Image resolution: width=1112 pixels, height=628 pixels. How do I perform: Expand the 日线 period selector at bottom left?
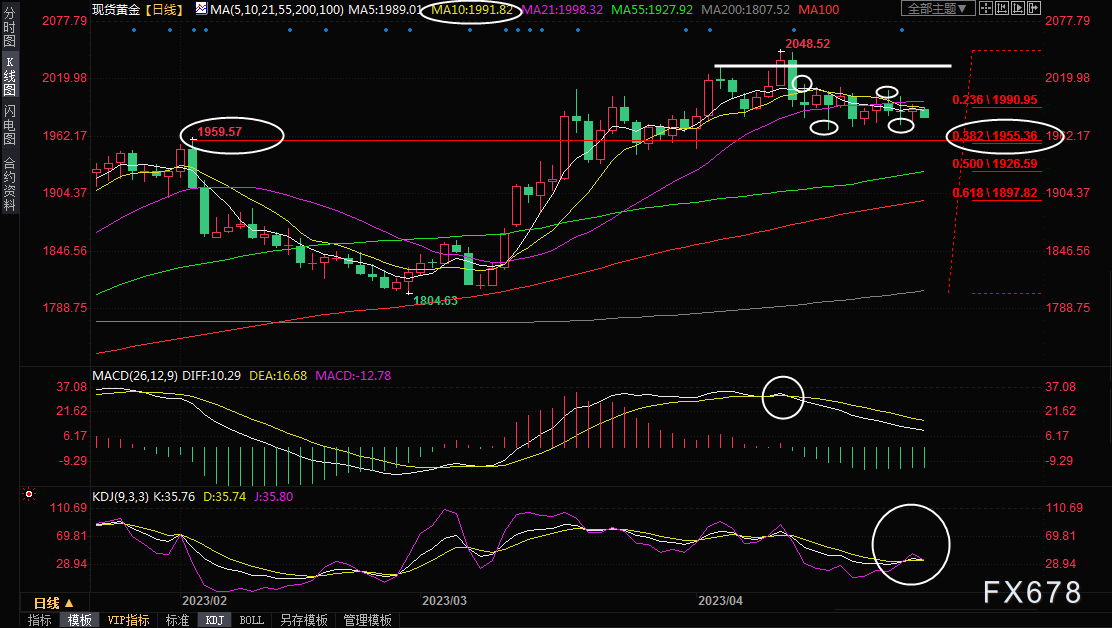point(53,603)
